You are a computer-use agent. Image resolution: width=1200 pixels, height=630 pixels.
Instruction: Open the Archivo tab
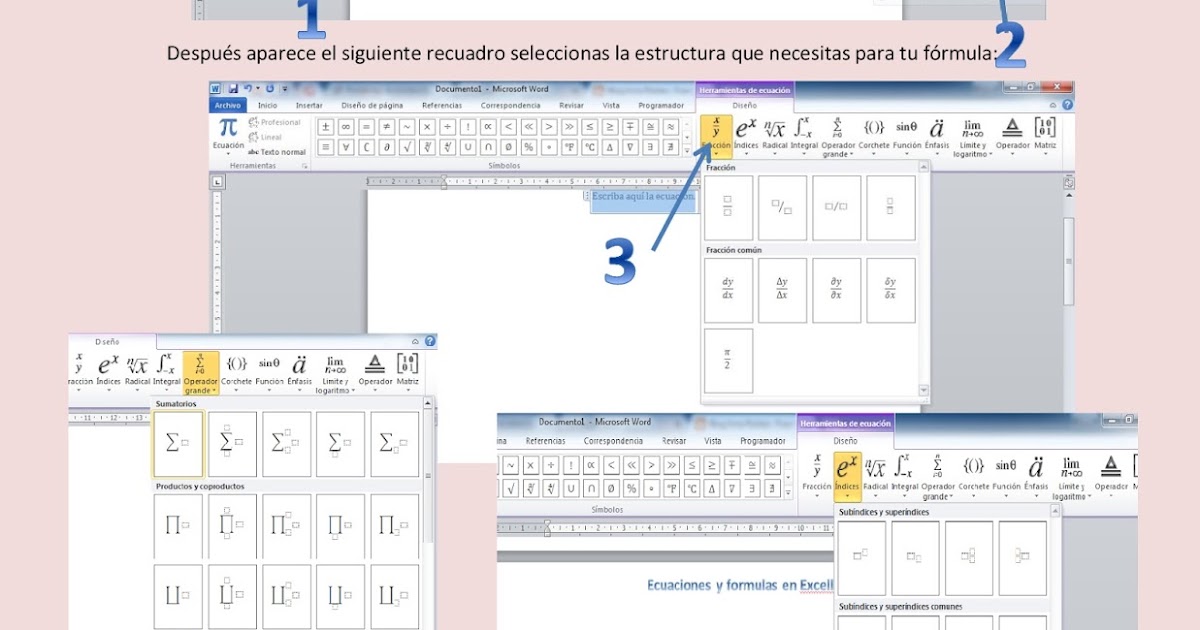[x=228, y=104]
